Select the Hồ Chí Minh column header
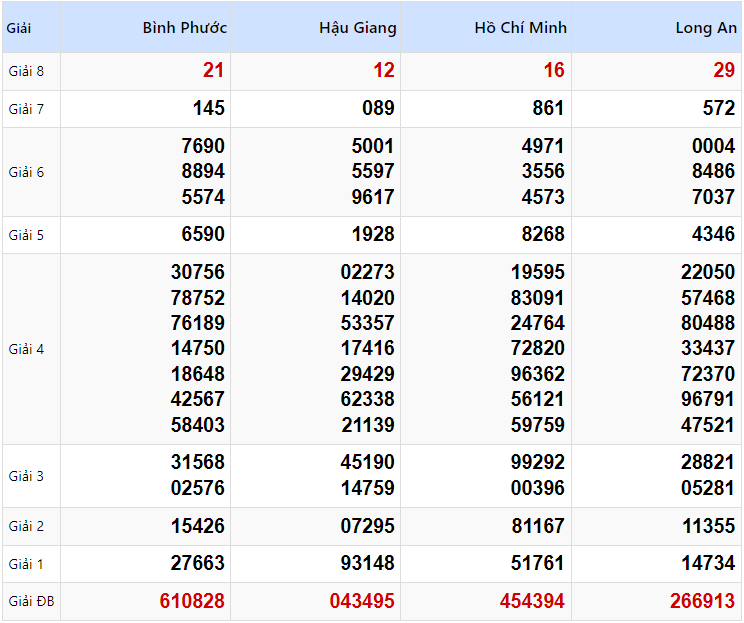Screen dimensions: 744x623 [520, 28]
